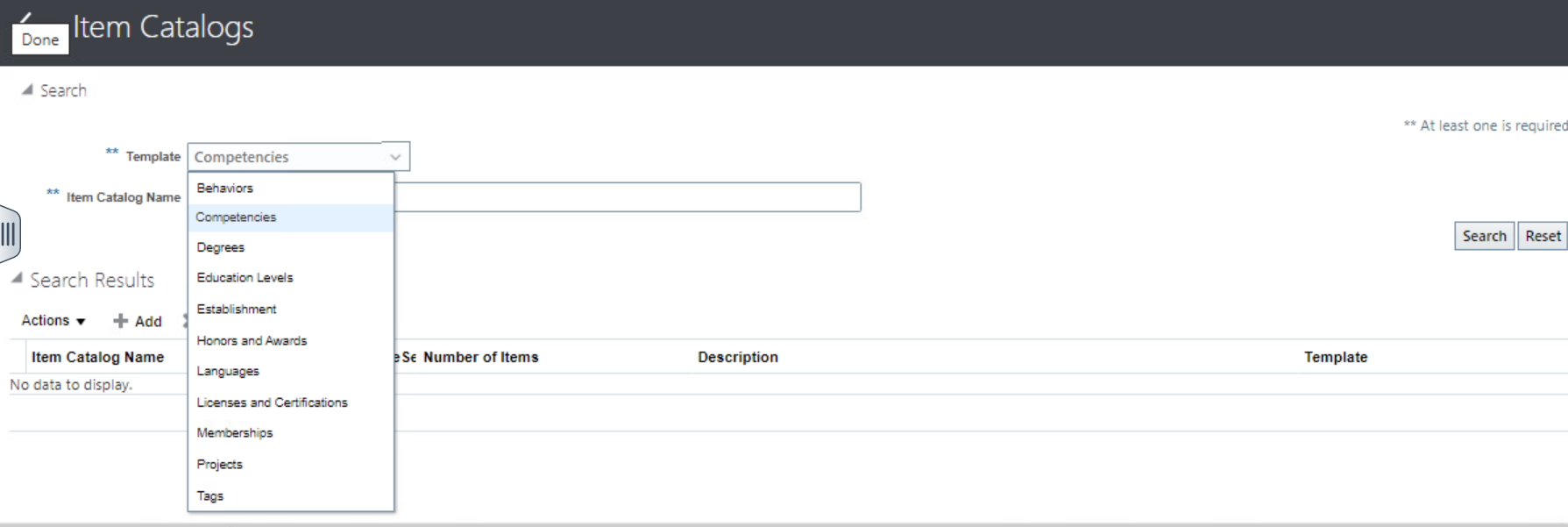
Task: Focus the Item Catalog Name field
Action: click(x=628, y=197)
